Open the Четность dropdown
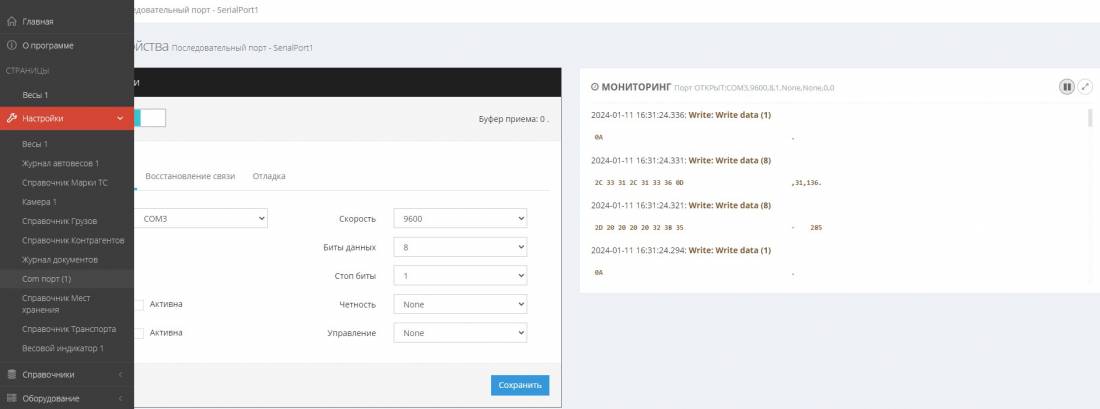 pos(460,304)
